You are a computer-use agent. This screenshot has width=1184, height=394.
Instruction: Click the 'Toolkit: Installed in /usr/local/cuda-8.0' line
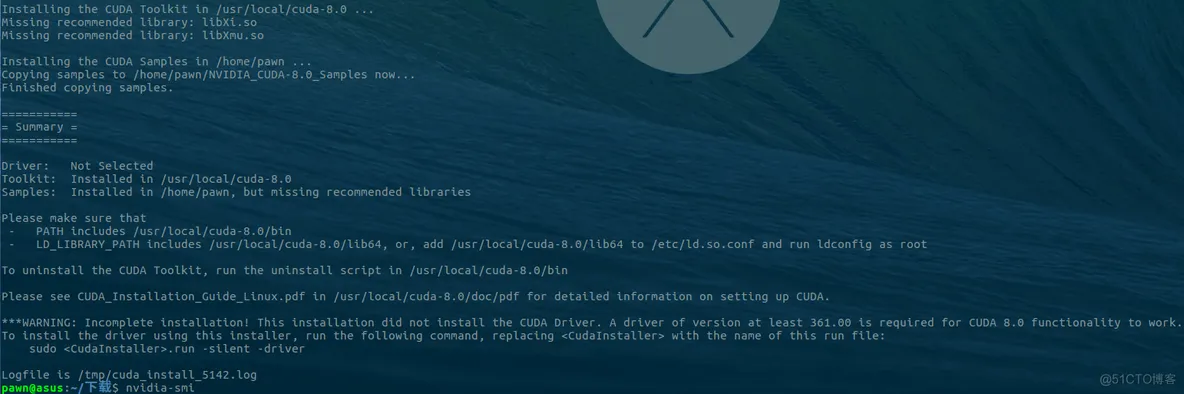[x=146, y=179]
